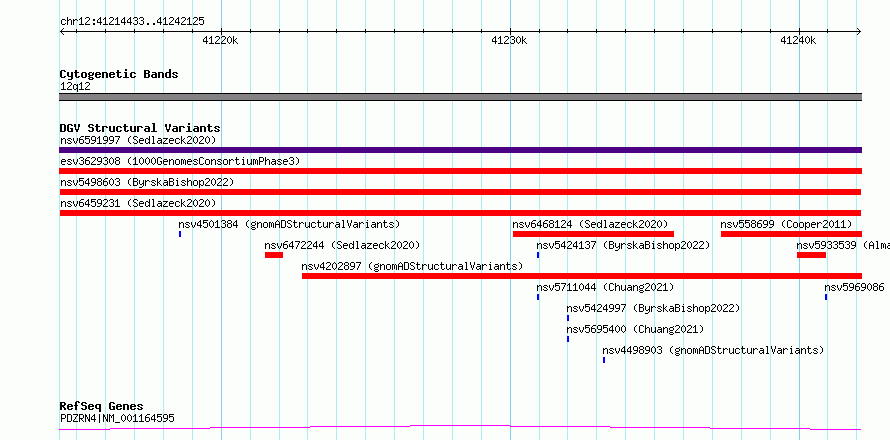Open nsv4501384 (gnomADStructuralVariants) label

289,224
